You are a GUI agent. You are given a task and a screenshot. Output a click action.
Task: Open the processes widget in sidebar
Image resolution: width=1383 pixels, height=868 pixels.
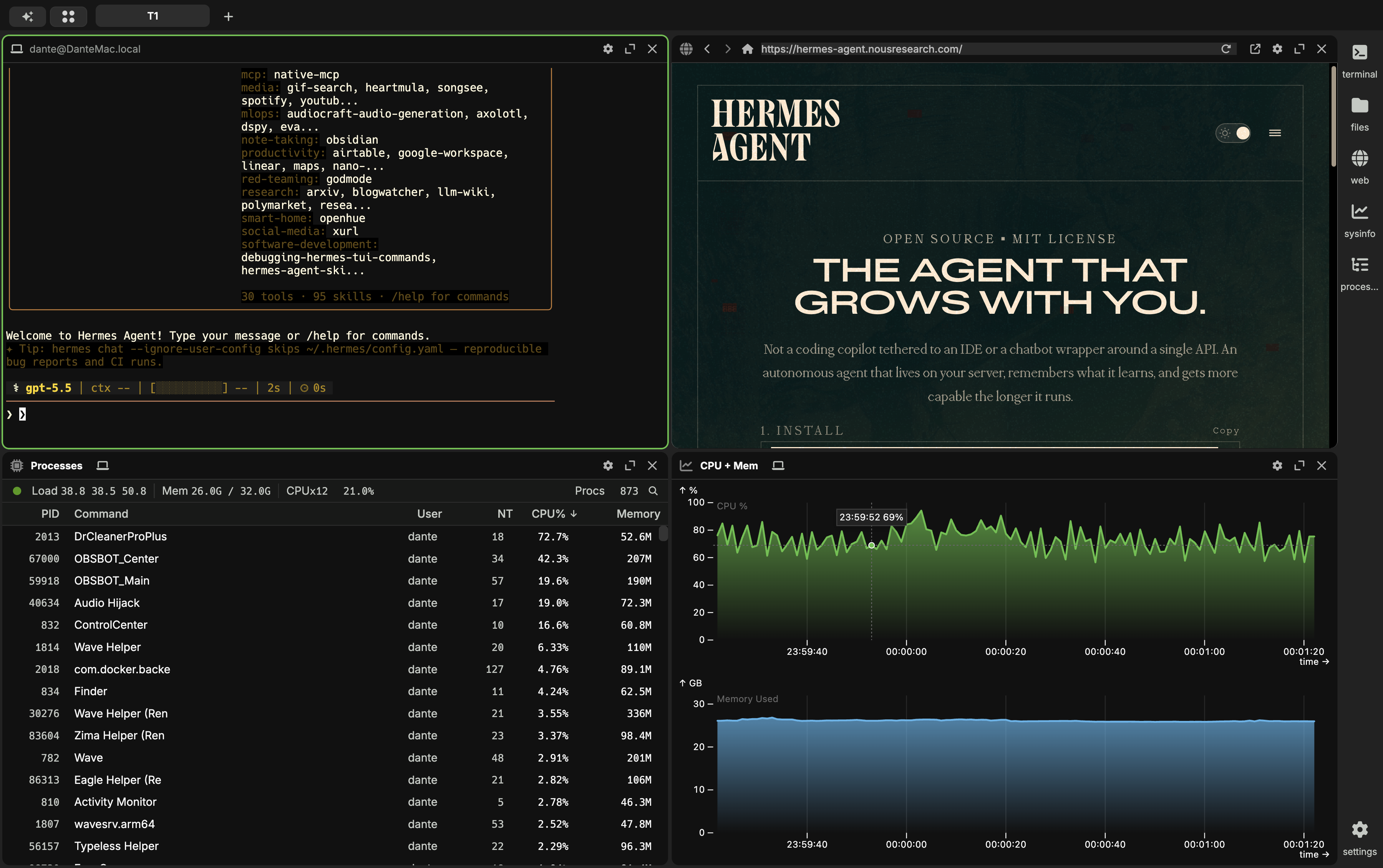(1360, 273)
